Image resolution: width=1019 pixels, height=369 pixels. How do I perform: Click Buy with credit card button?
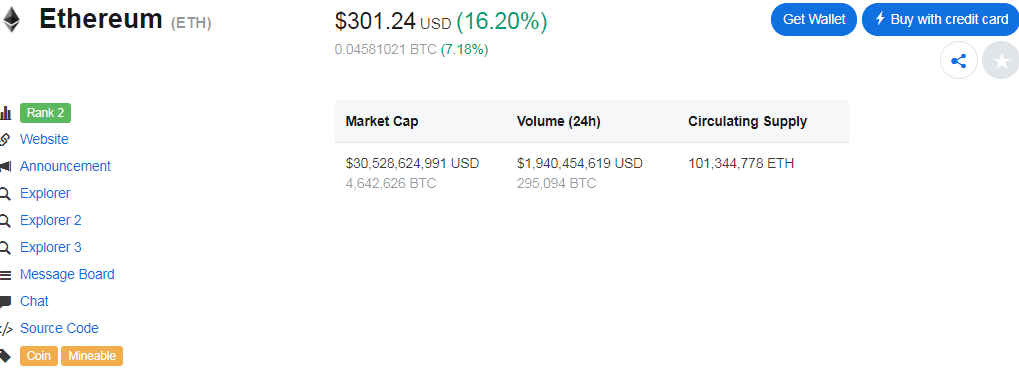940,19
